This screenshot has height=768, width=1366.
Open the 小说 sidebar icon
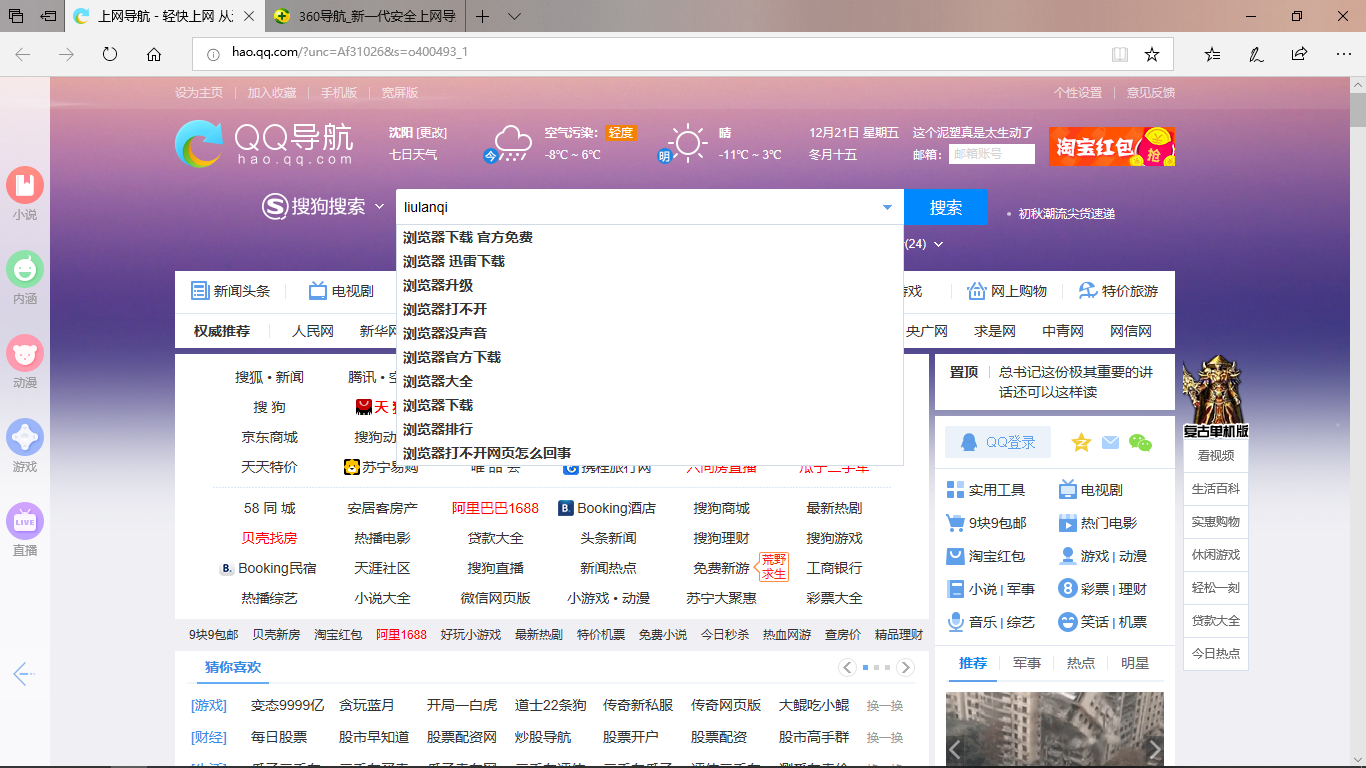click(x=25, y=185)
